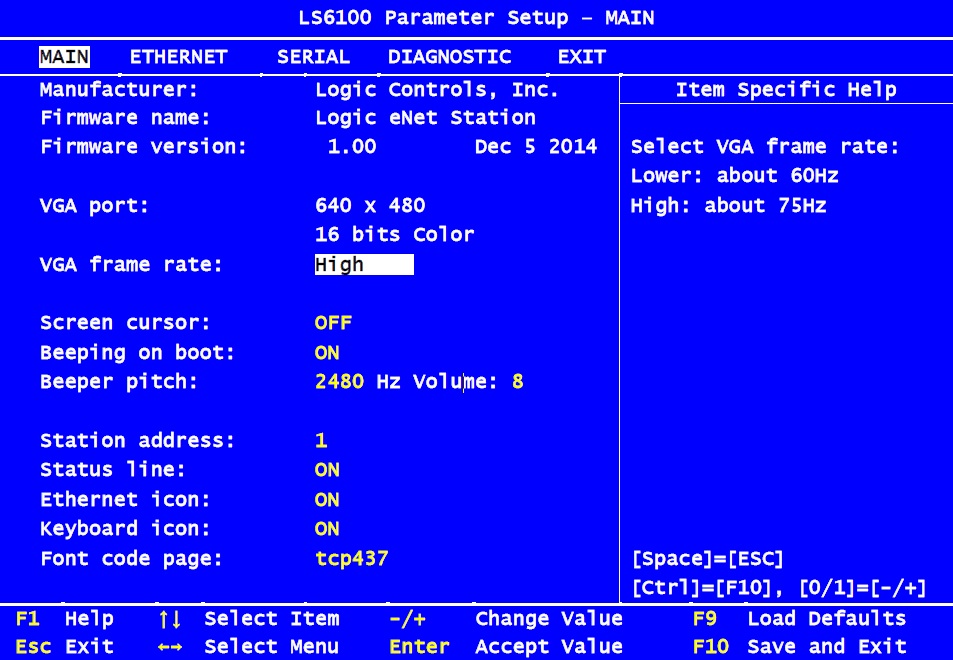Toggle the Keyboard icon ON value
This screenshot has width=953, height=660.
pyautogui.click(x=327, y=529)
